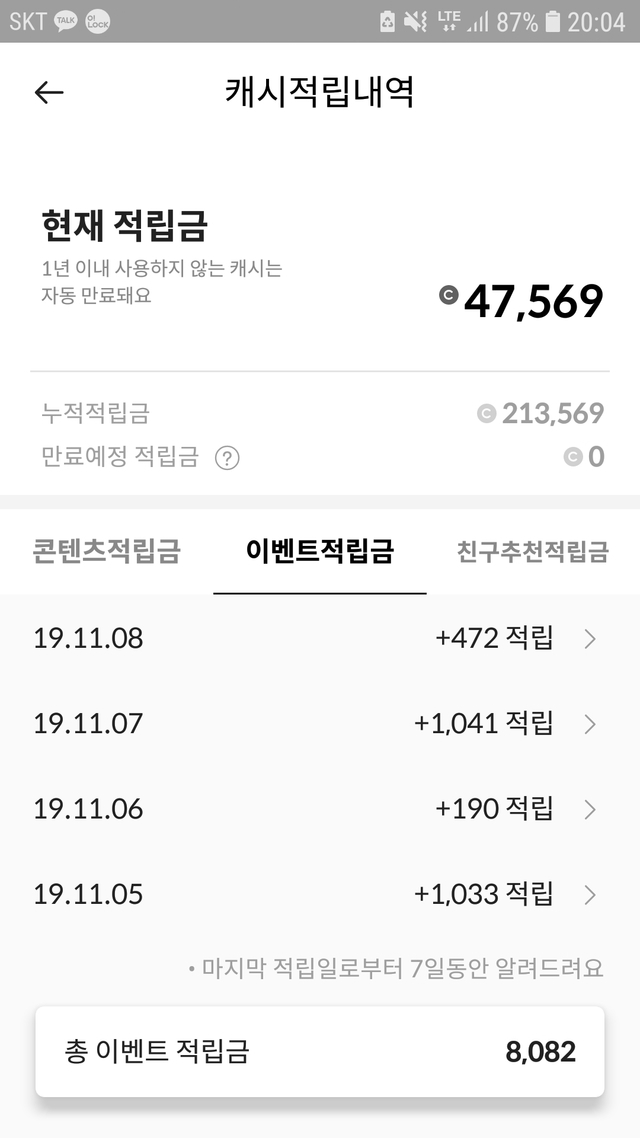The height and width of the screenshot is (1138, 640).
Task: Select the 이벤트적립금 tab
Action: pyautogui.click(x=320, y=551)
